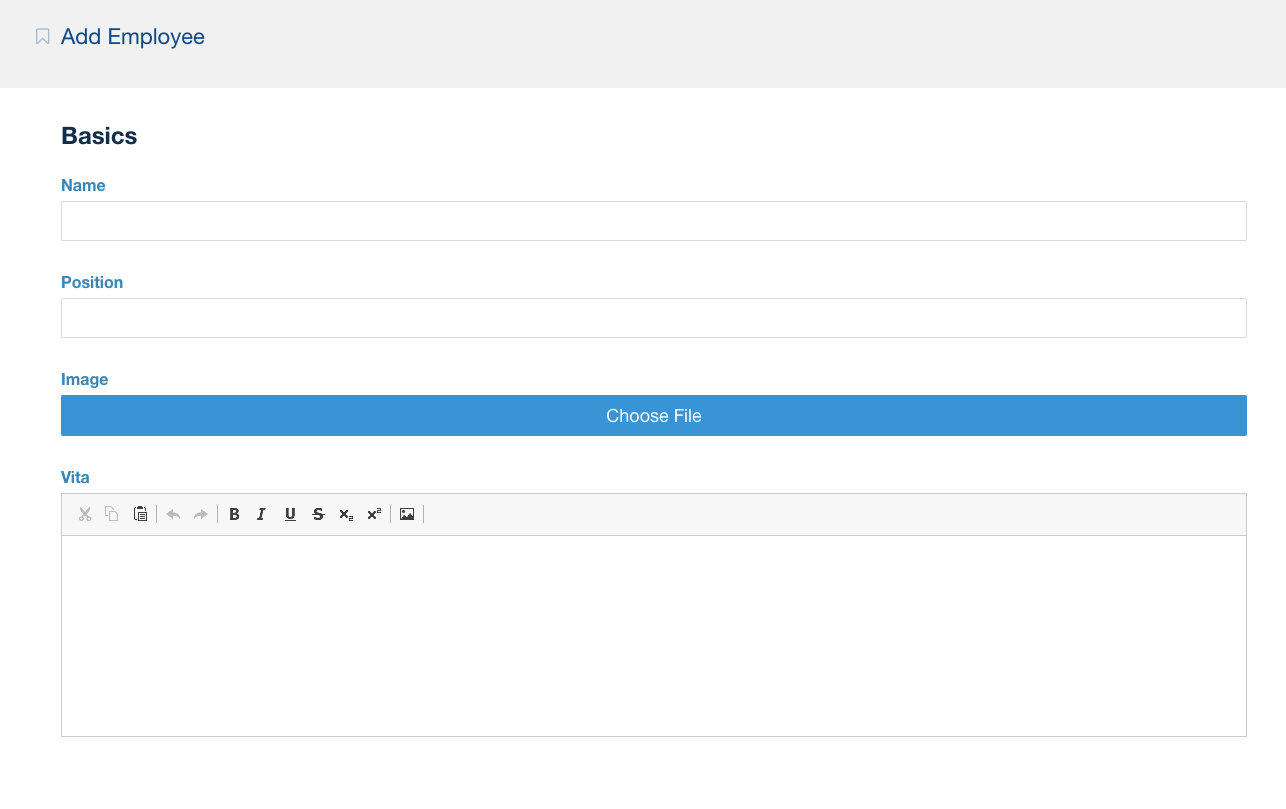Toggle Strikethrough formatting in the Vita editor
The image size is (1286, 809).
pos(318,514)
